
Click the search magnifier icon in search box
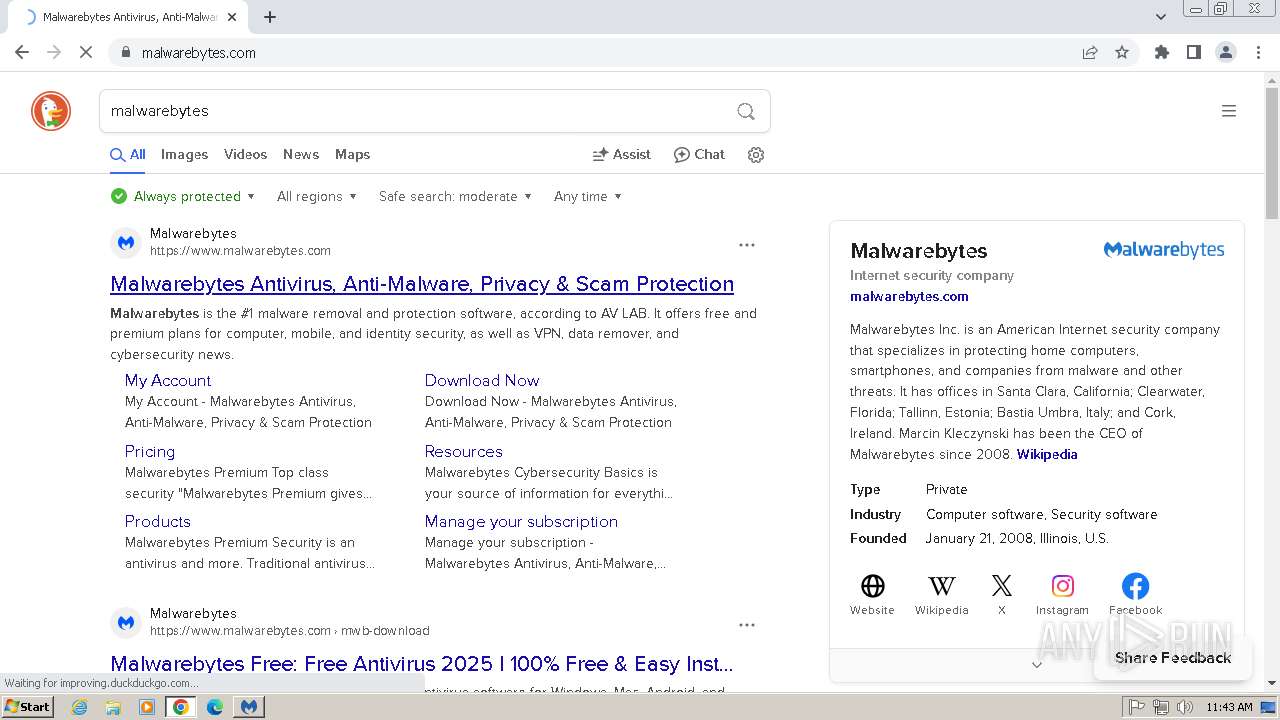click(746, 111)
